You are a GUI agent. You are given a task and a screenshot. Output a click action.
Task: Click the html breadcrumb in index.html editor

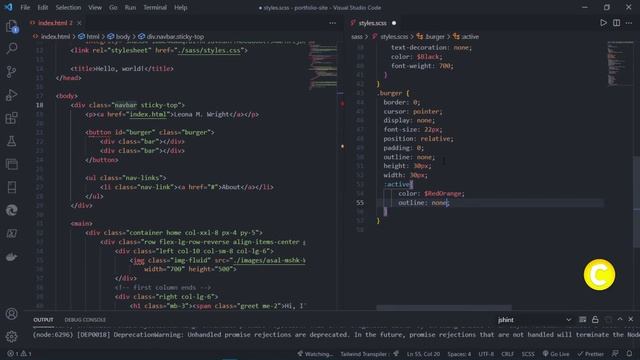point(89,37)
